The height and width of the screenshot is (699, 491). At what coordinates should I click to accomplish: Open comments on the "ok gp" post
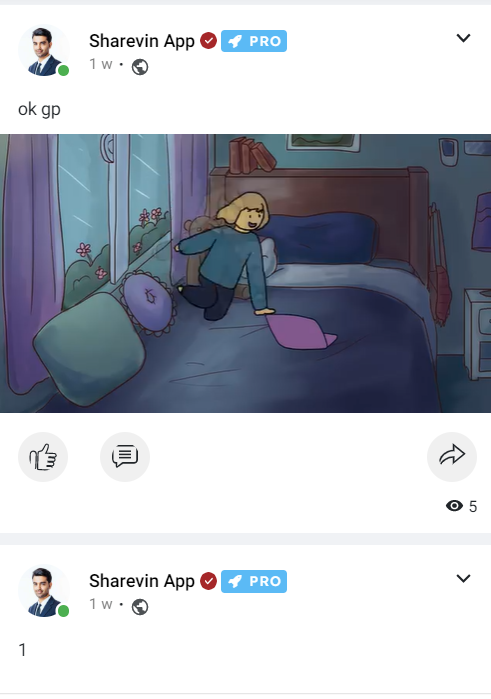[x=125, y=456]
